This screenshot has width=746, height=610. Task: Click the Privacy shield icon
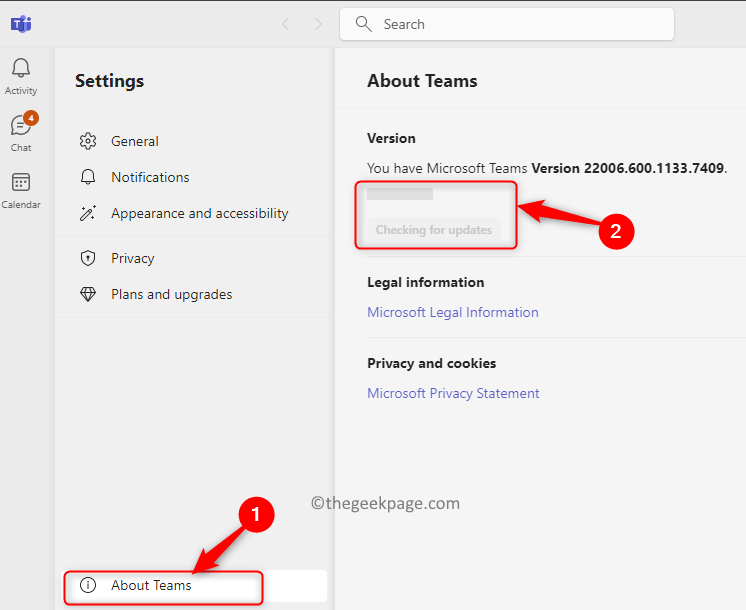88,258
